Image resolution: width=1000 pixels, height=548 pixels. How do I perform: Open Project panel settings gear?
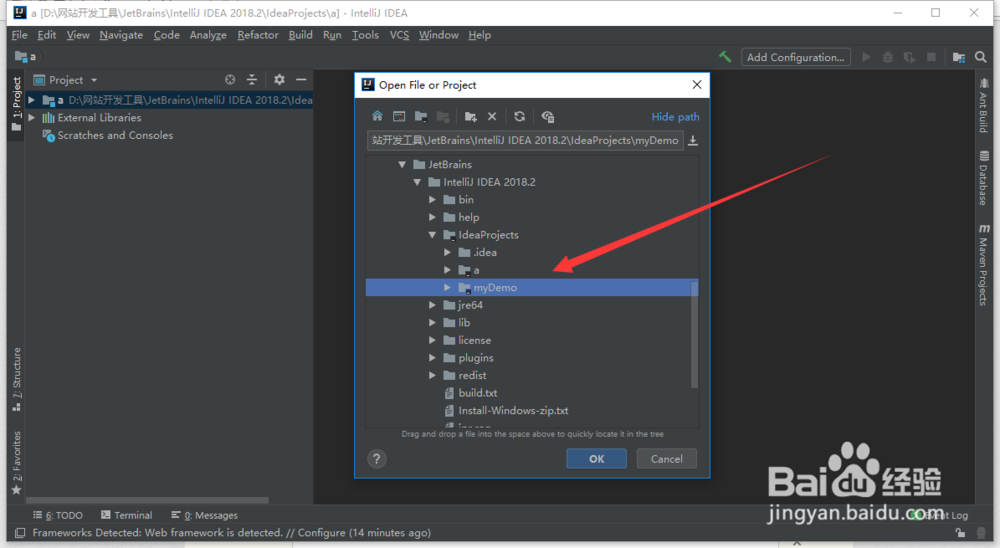(279, 80)
